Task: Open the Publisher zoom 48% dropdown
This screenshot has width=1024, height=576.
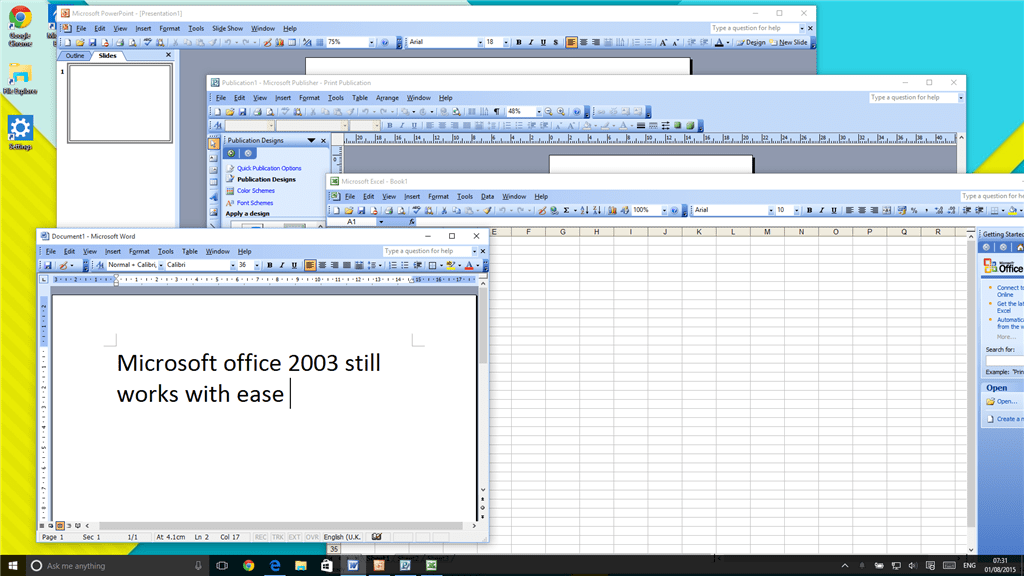Action: pyautogui.click(x=539, y=112)
